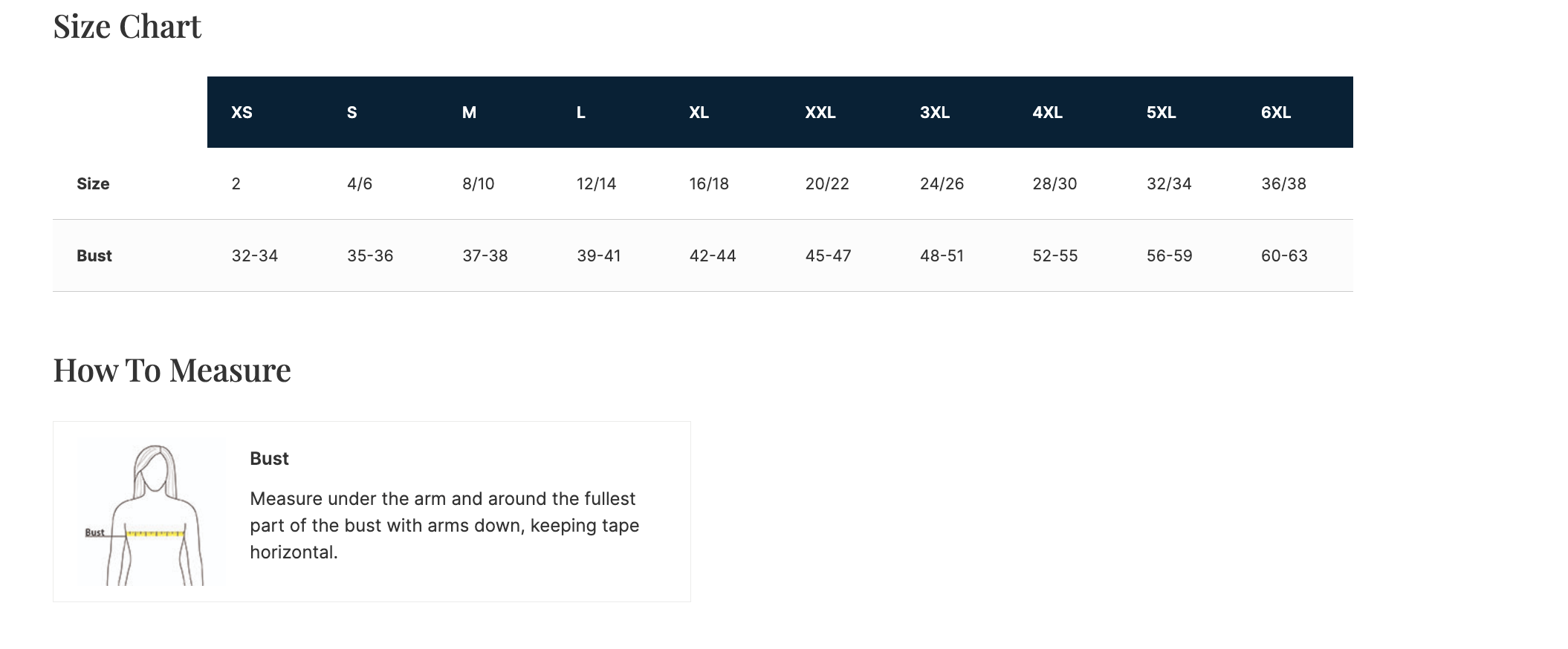
Task: Click the L column header
Action: pyautogui.click(x=580, y=112)
